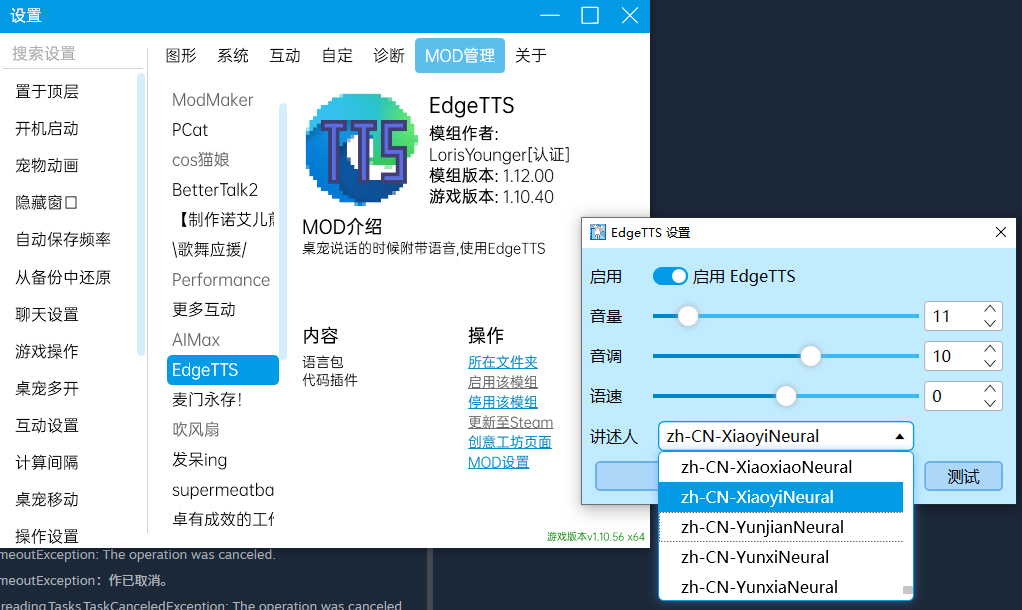The width and height of the screenshot is (1022, 610).
Task: Select 麦门永存! mod
Action: pos(222,399)
